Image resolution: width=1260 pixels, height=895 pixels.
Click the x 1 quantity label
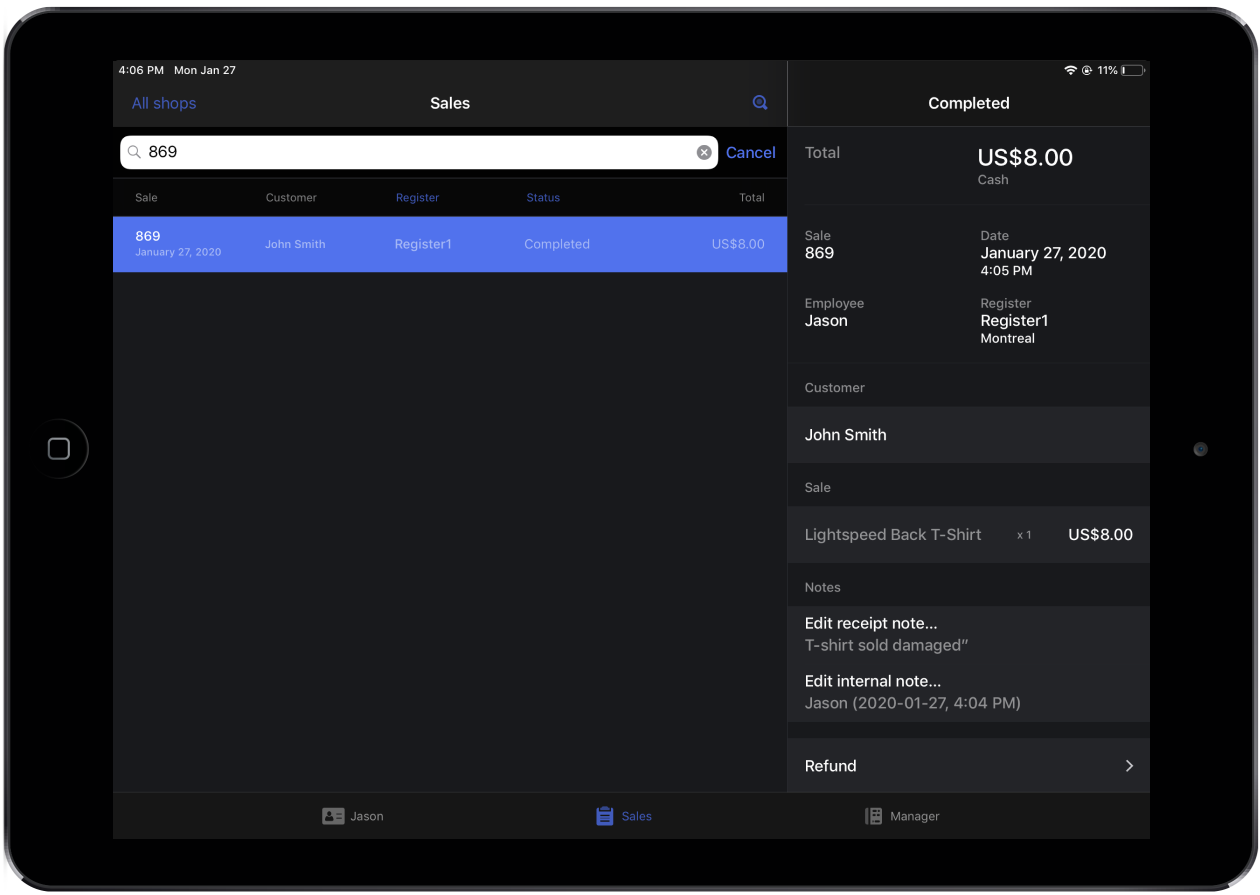[x=1024, y=536]
